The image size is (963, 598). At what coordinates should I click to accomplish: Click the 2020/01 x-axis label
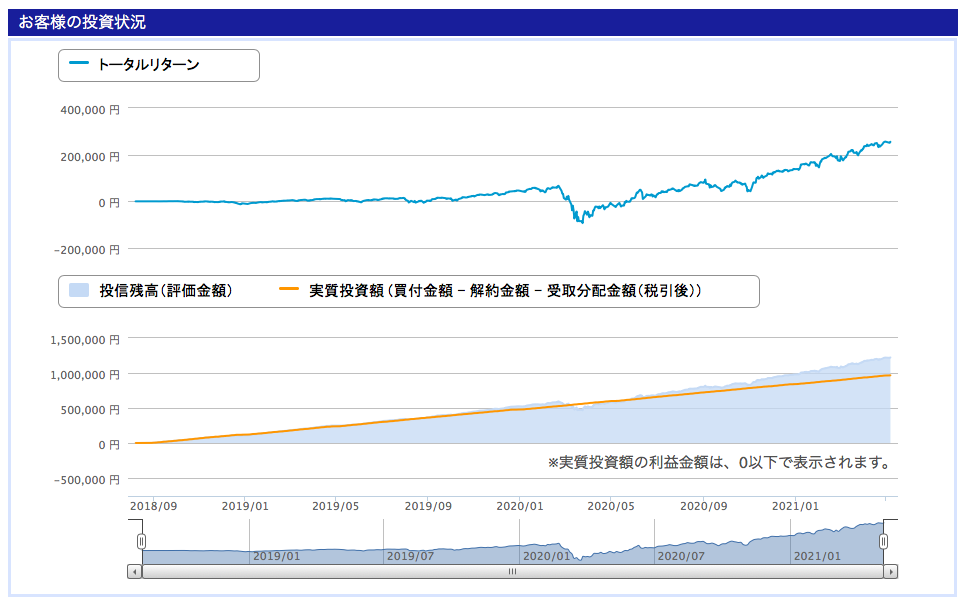coord(520,506)
